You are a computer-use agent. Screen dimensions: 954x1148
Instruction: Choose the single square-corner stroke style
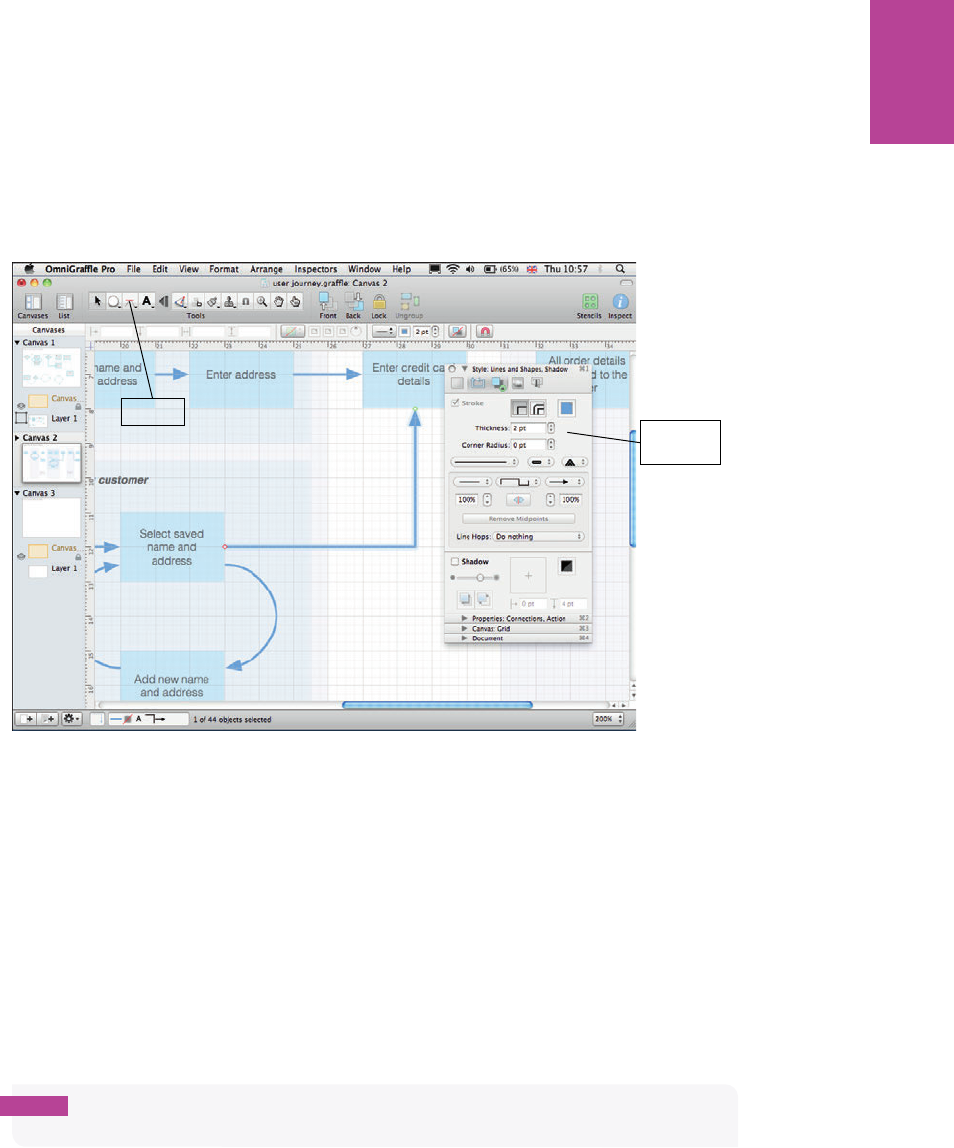tap(520, 409)
